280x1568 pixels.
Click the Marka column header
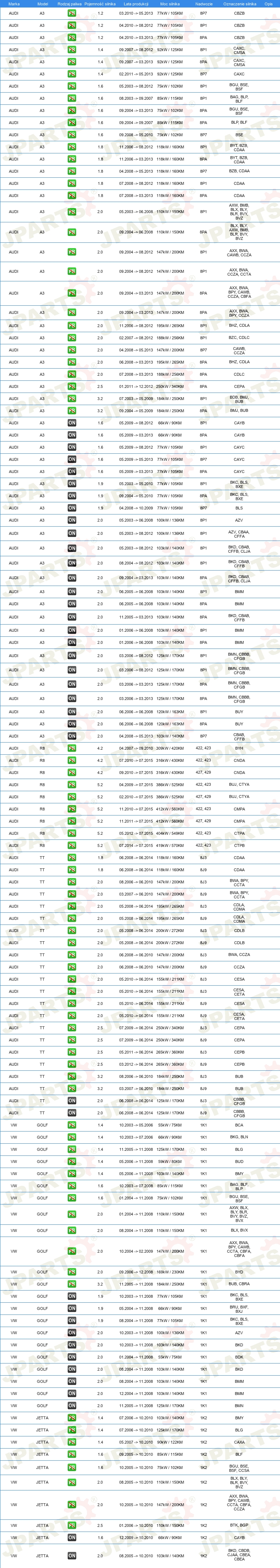13,4
